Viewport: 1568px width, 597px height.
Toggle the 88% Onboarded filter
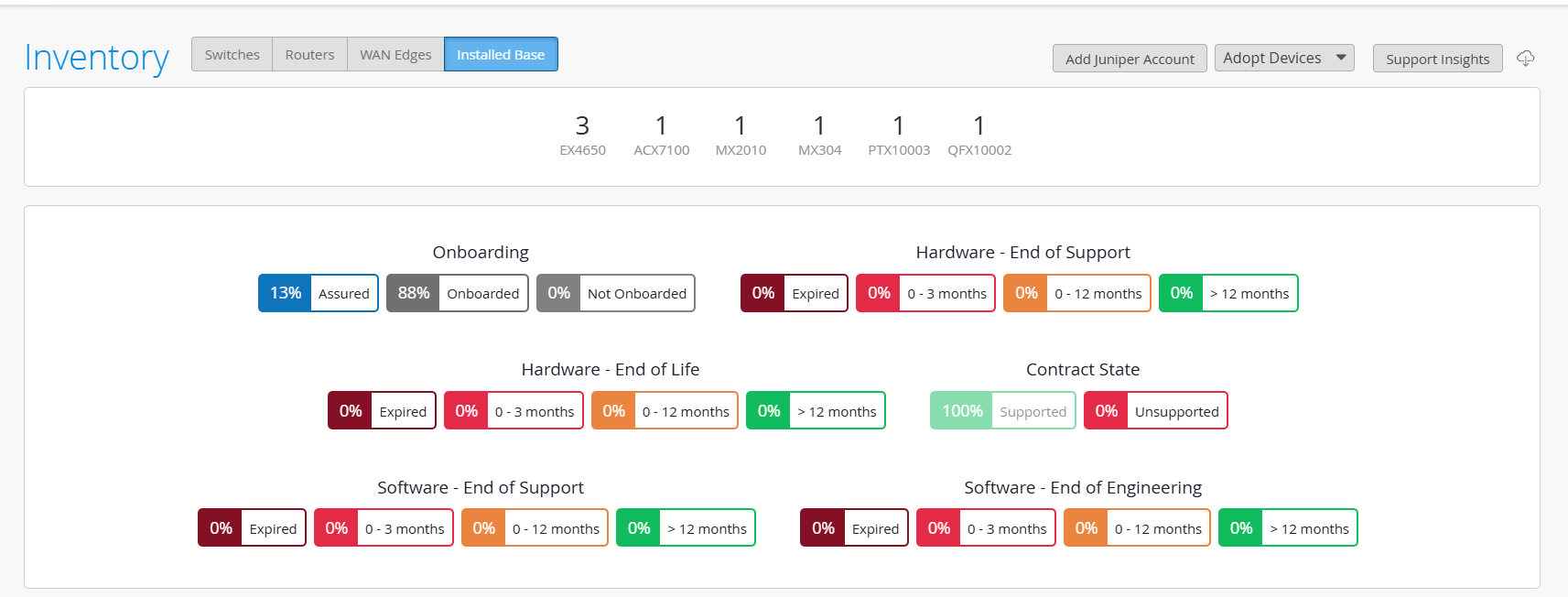[x=458, y=293]
